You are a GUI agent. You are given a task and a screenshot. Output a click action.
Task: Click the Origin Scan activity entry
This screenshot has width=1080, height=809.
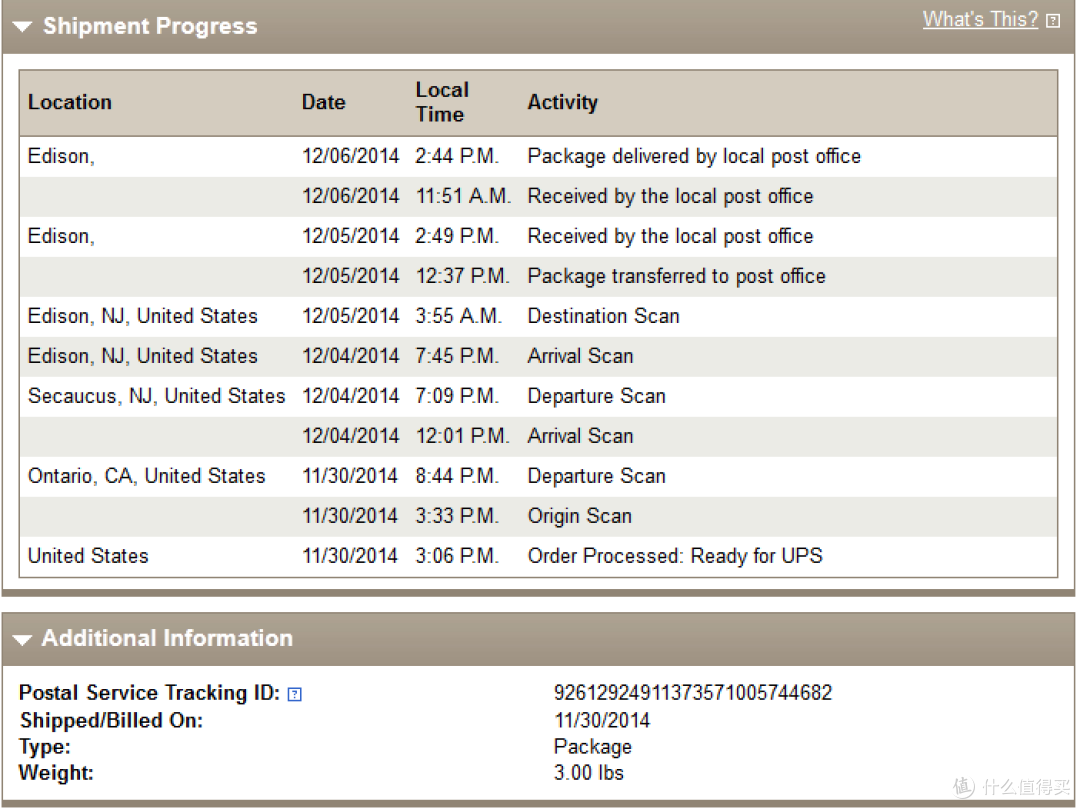point(579,516)
